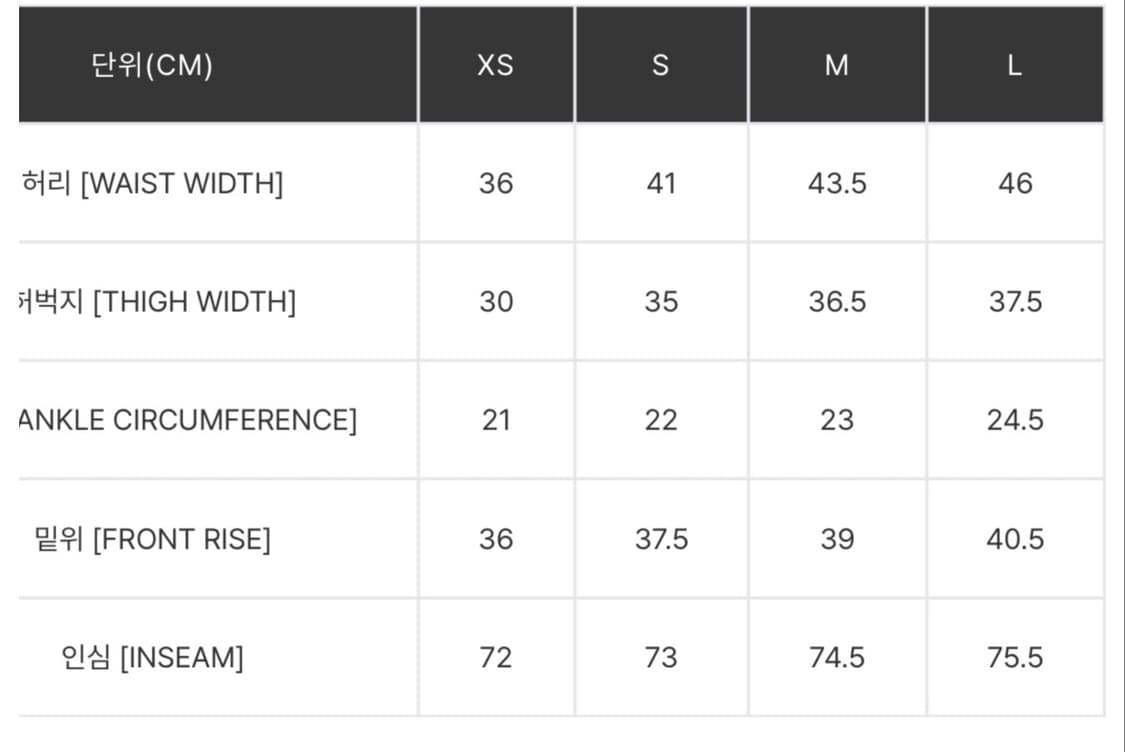Click the 단위(CM) header cell
This screenshot has width=1125, height=752.
(152, 66)
